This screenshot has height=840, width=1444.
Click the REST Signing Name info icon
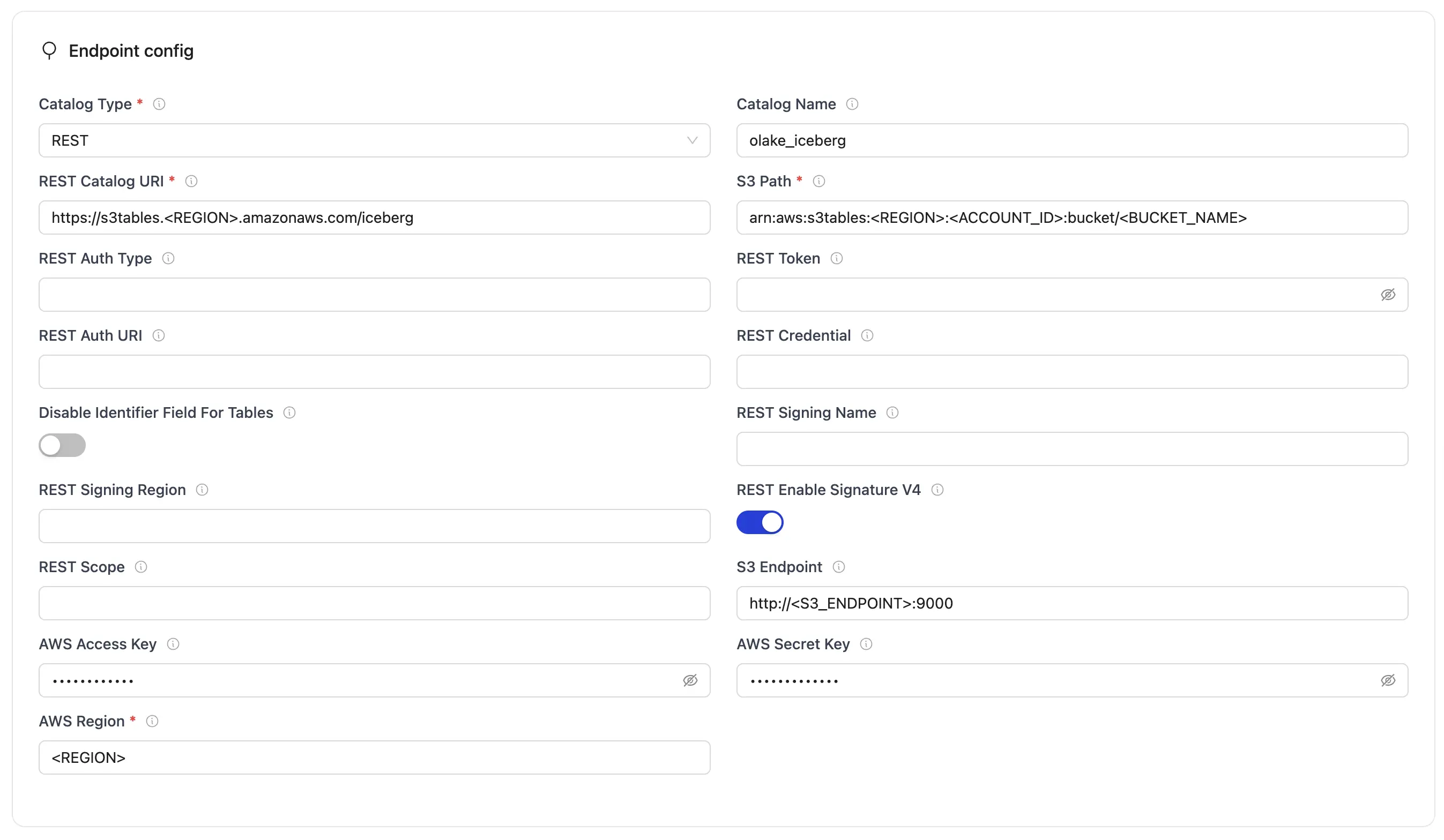[894, 412]
